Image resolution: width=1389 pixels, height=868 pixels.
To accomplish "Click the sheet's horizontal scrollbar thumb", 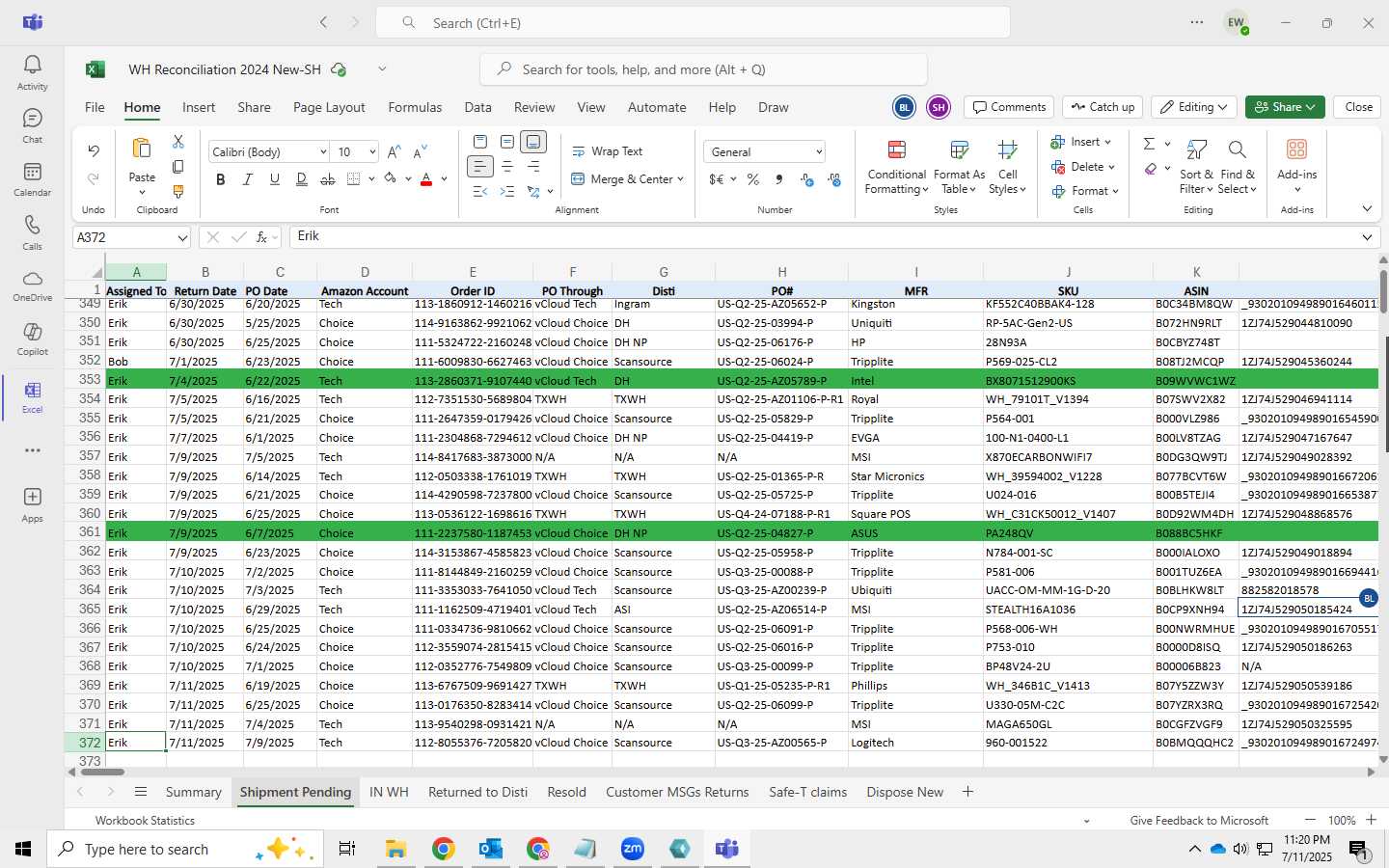I will pyautogui.click(x=102, y=773).
